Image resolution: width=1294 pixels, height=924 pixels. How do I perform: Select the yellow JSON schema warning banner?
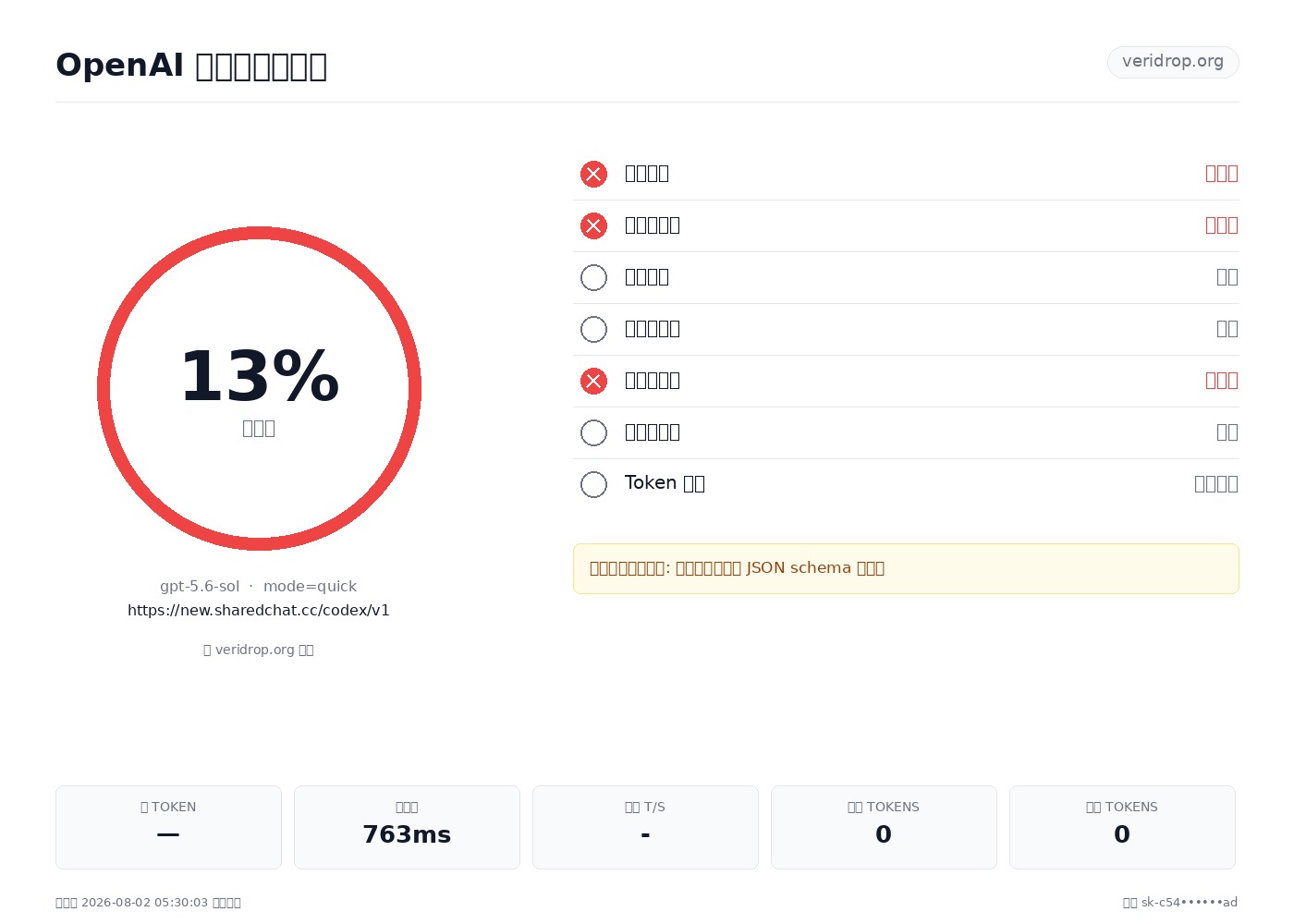pyautogui.click(x=906, y=568)
